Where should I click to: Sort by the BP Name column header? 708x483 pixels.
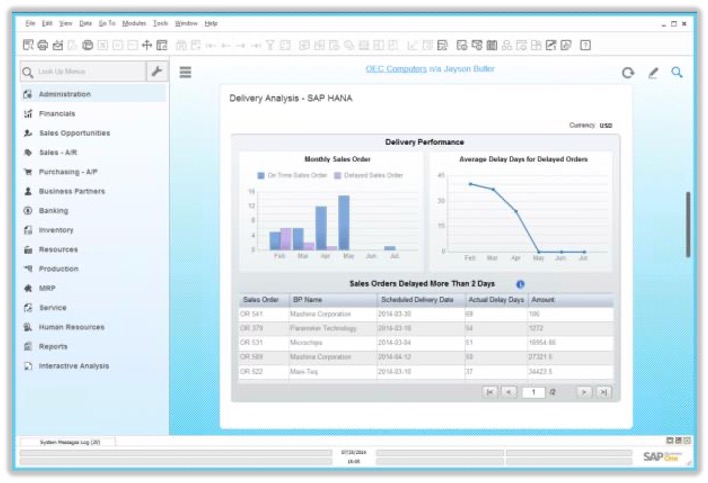pos(333,300)
